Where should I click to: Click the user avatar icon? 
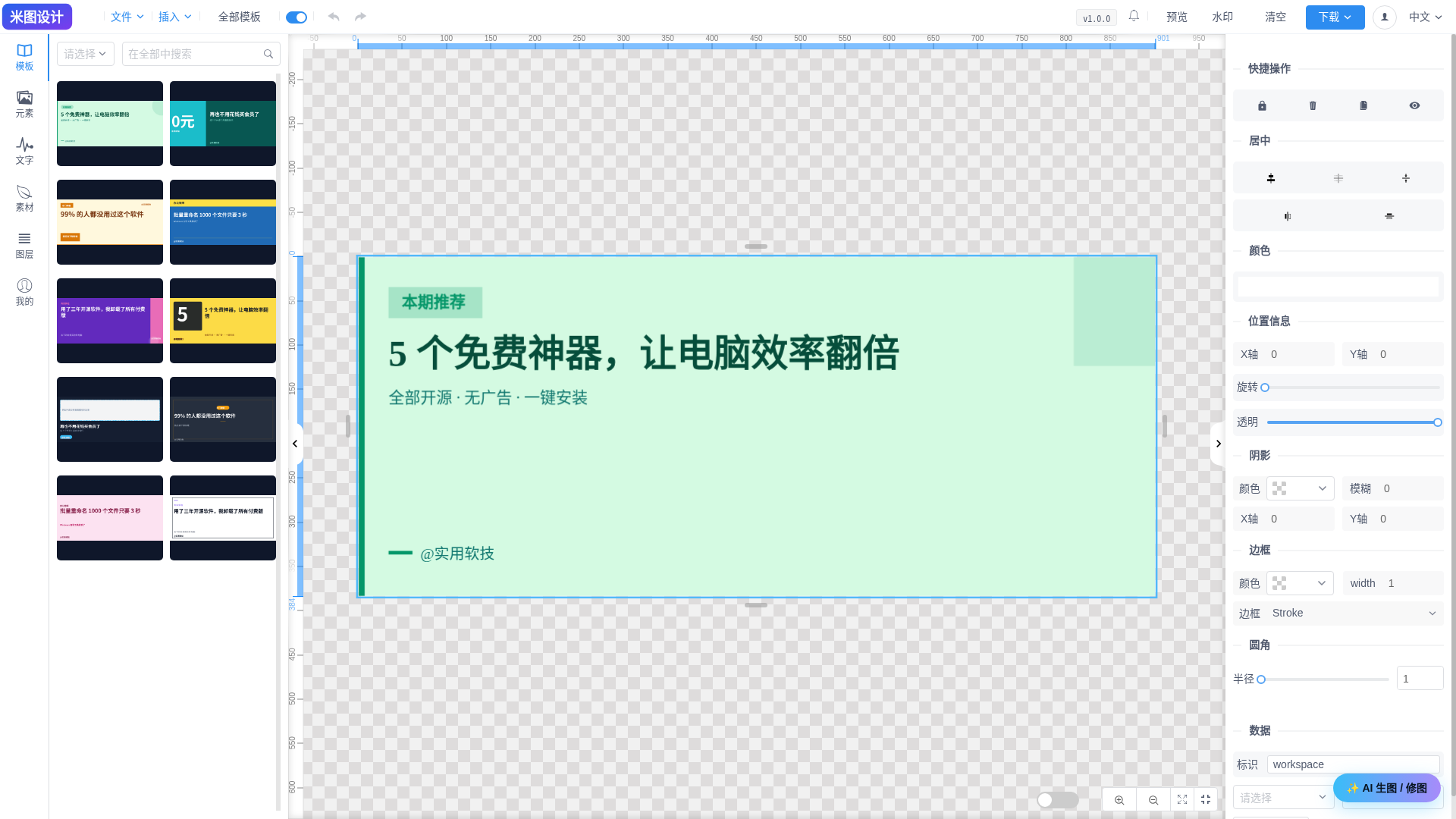1384,17
